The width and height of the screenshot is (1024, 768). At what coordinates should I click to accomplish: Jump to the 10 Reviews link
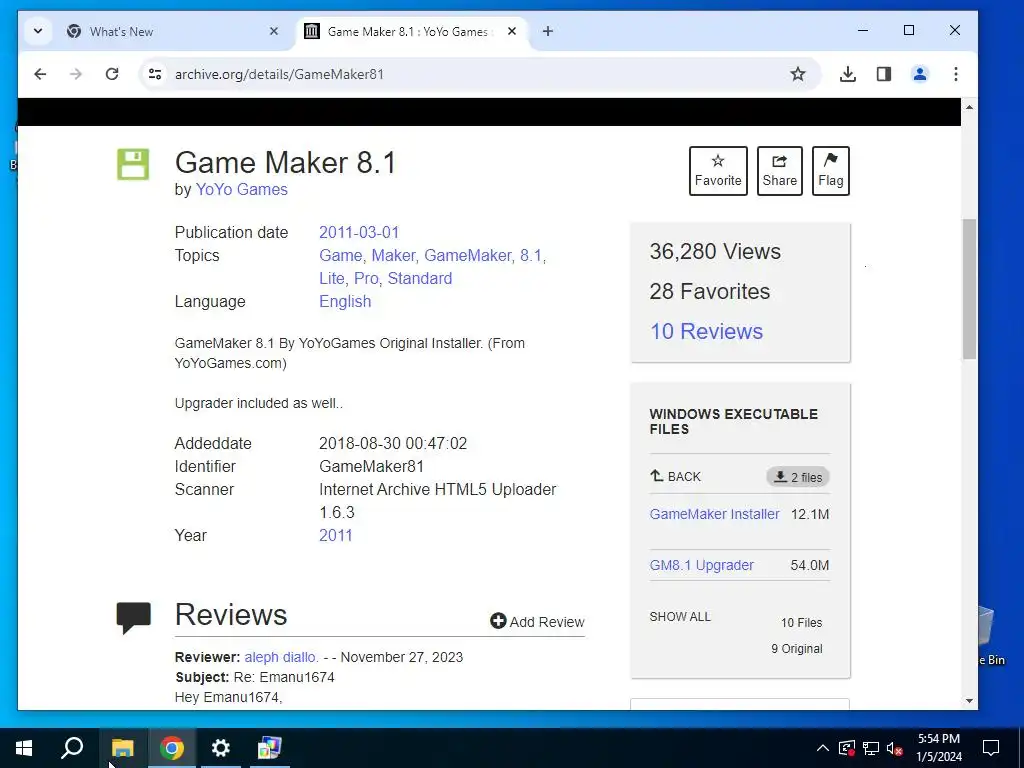[x=706, y=331]
